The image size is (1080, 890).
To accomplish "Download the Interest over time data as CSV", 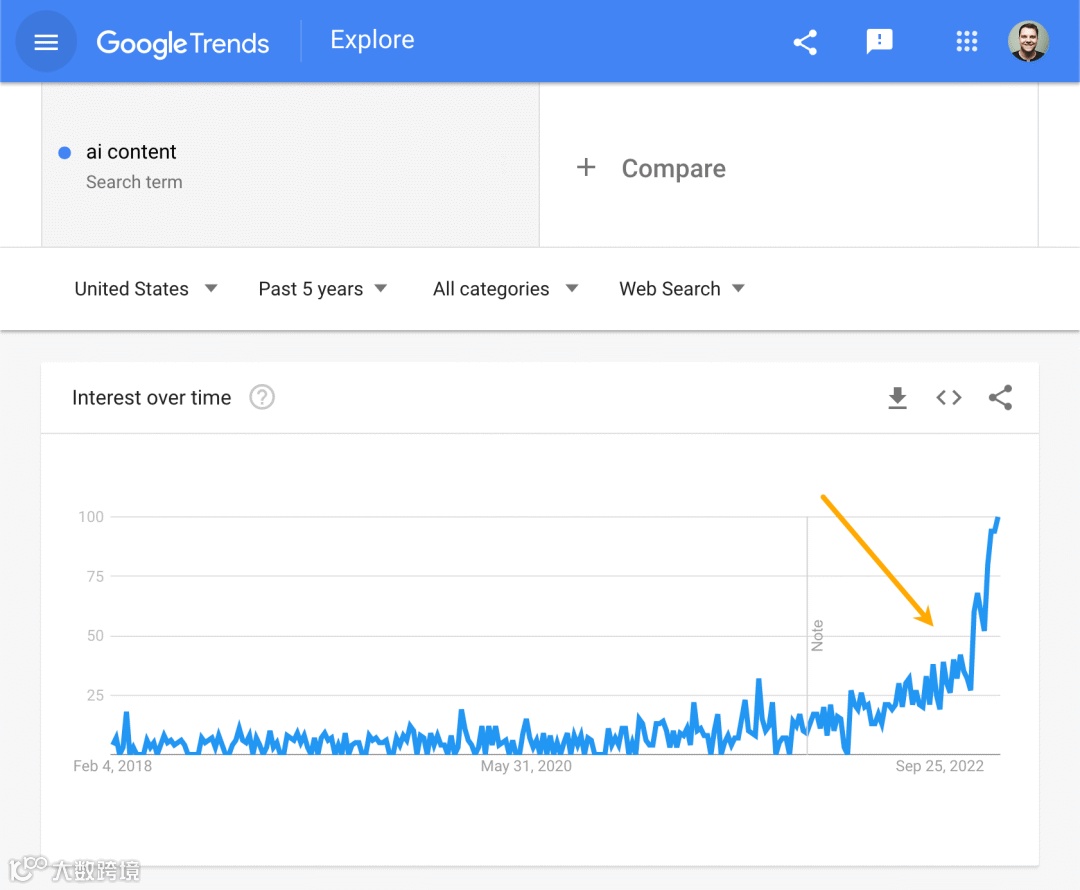I will (897, 397).
